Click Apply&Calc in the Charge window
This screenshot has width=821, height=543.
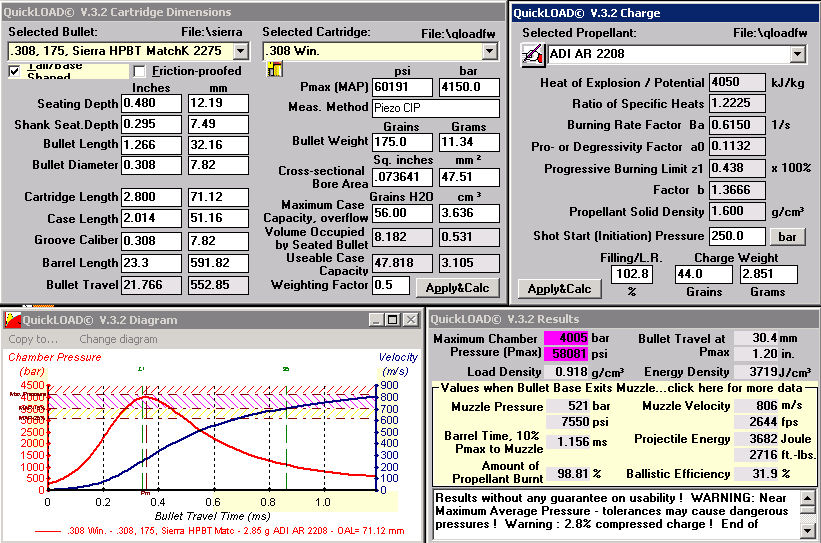[x=559, y=289]
